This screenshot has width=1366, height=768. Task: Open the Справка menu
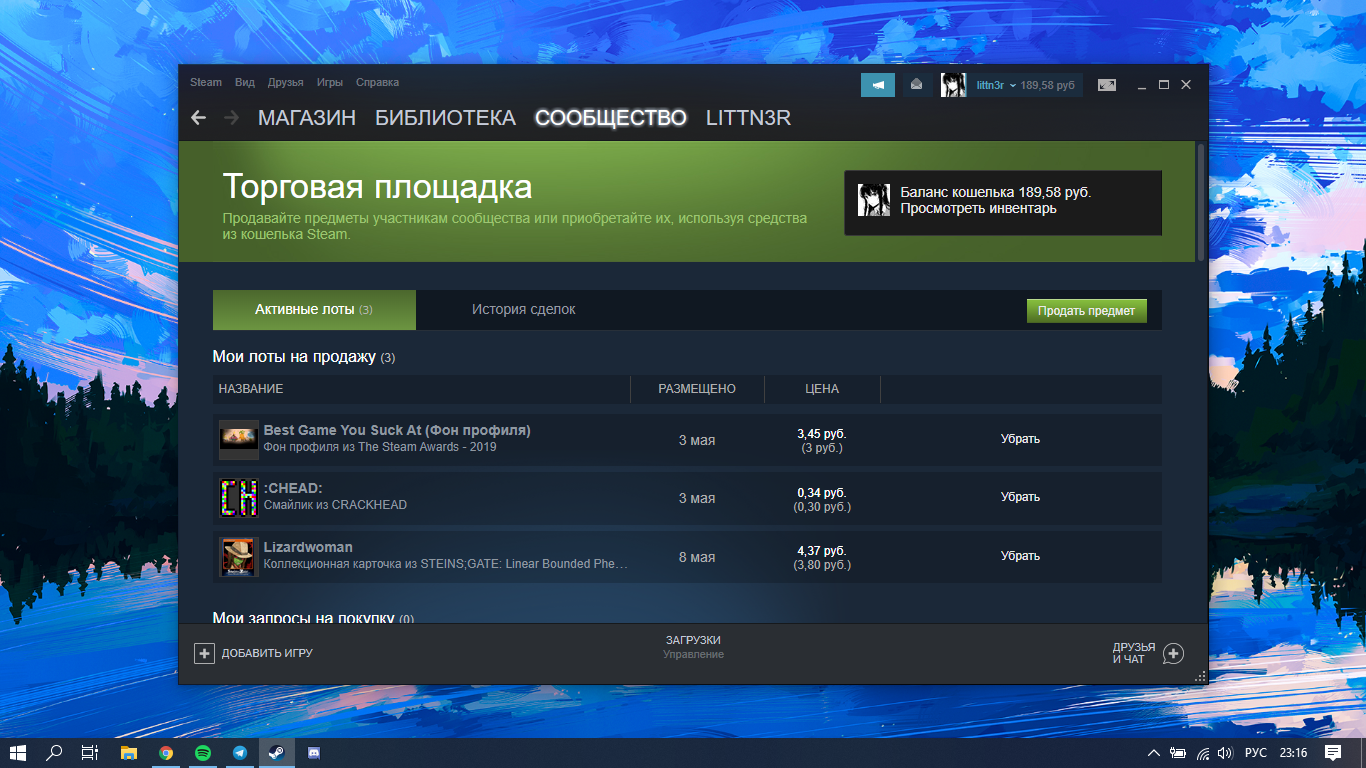coord(377,82)
